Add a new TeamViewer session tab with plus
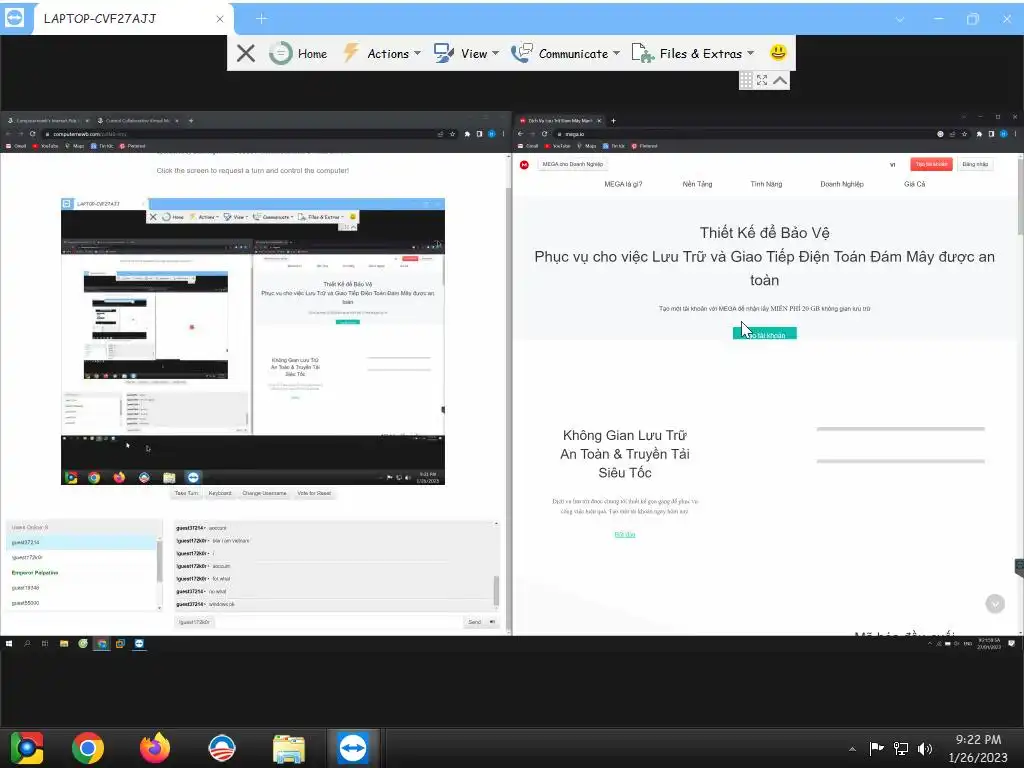The image size is (1024, 768). [x=261, y=18]
